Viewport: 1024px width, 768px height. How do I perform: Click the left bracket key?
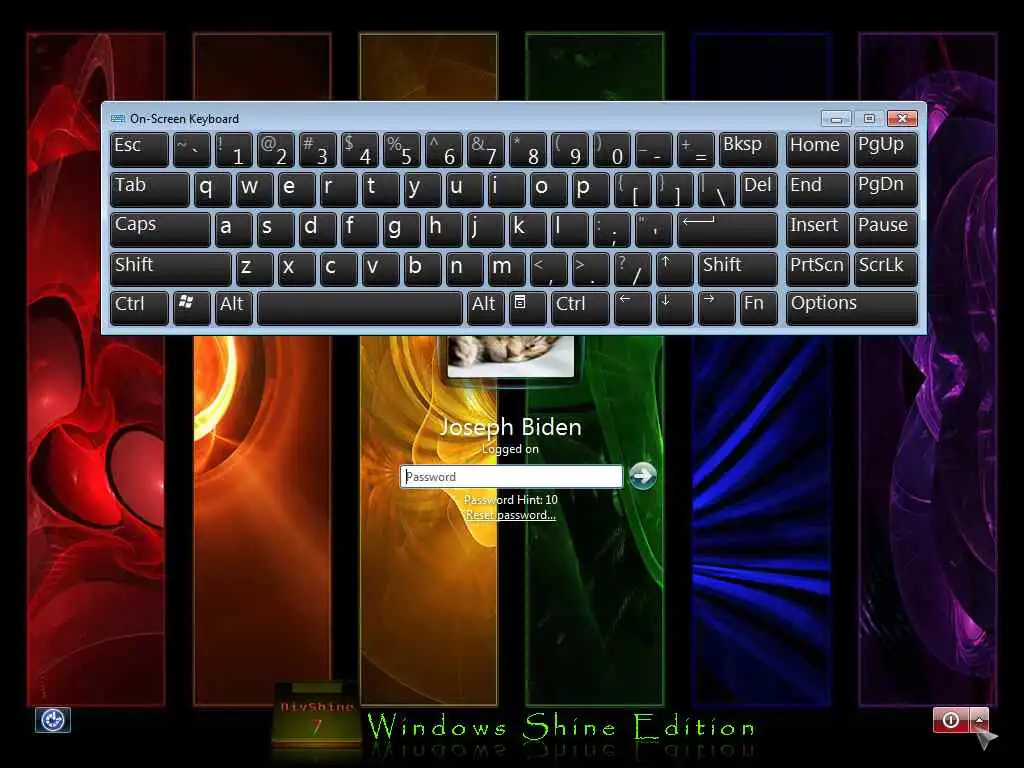pyautogui.click(x=632, y=189)
